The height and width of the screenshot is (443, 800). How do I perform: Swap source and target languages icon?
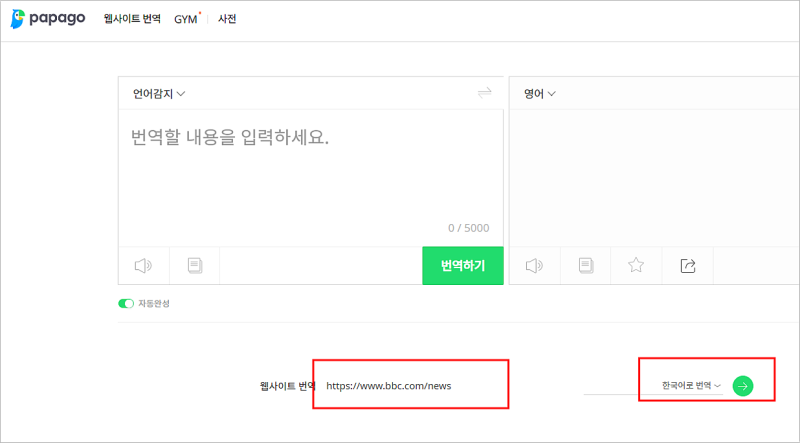click(484, 92)
